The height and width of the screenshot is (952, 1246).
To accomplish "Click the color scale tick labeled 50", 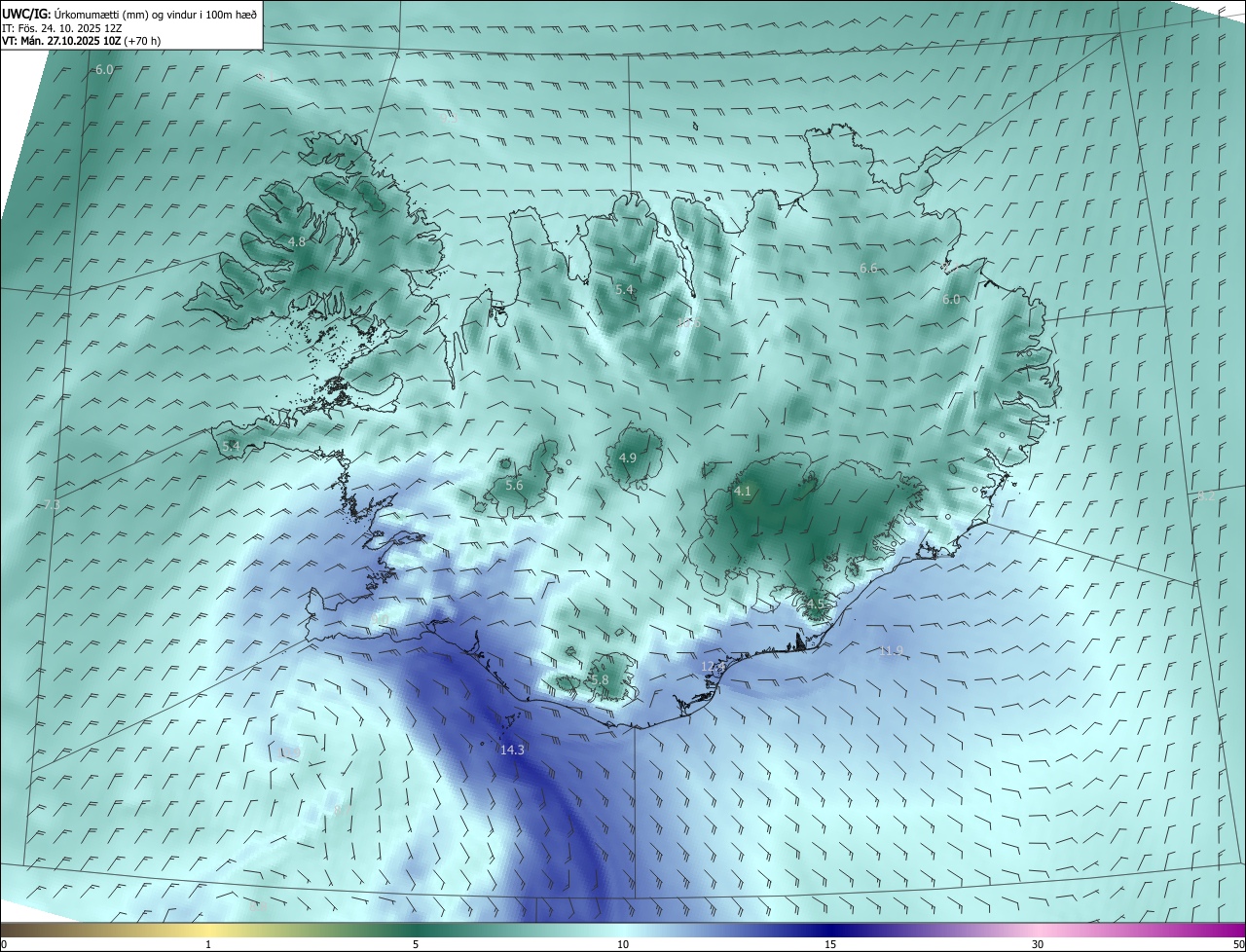I will pos(1238,944).
